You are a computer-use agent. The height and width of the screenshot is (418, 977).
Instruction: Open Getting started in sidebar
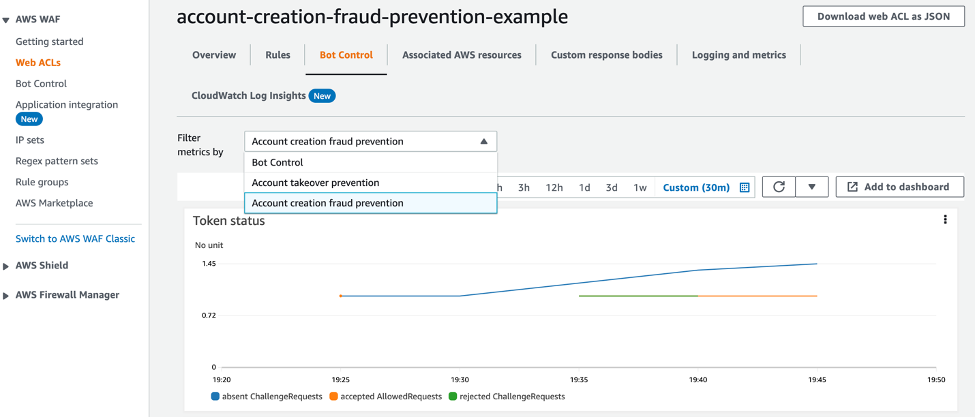(49, 42)
